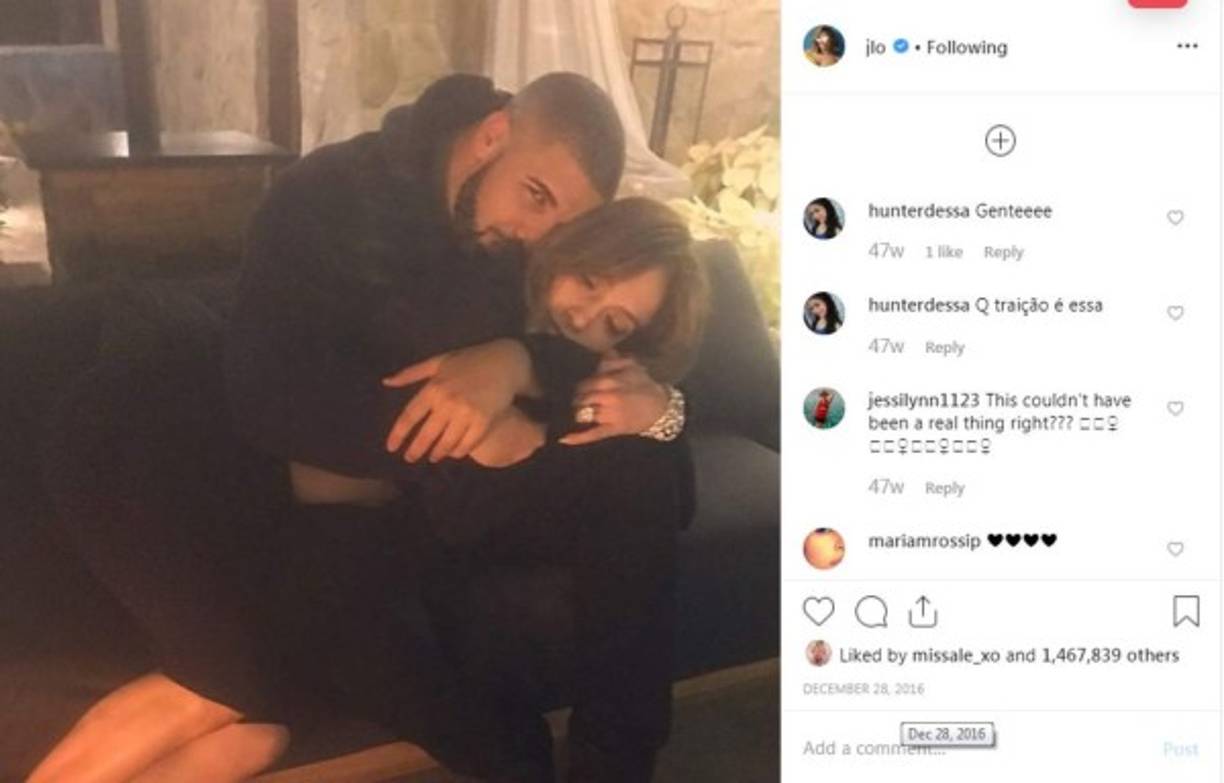The height and width of the screenshot is (783, 1224).
Task: Toggle the Following status for jlo
Action: 967,46
